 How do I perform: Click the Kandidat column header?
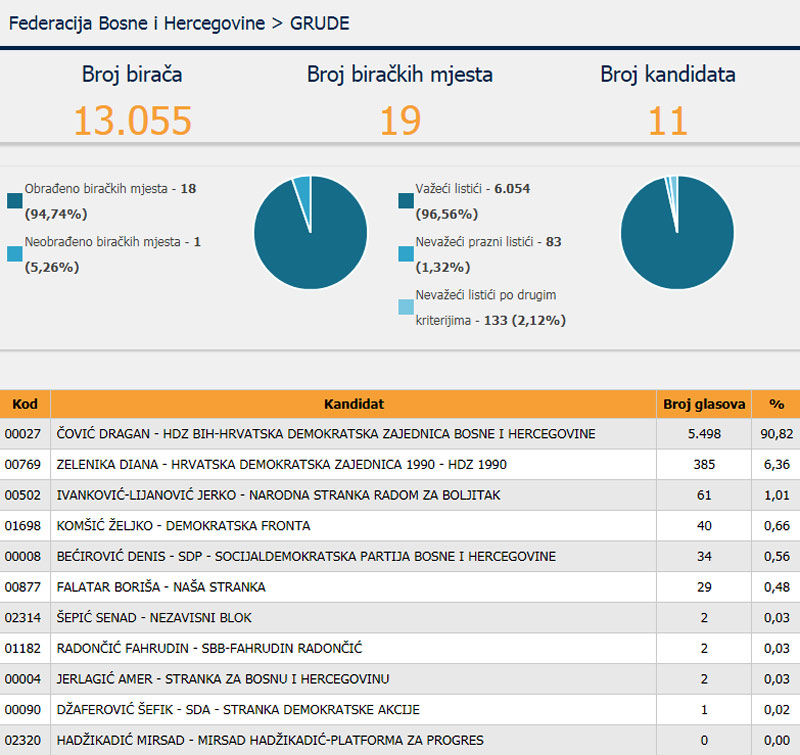click(354, 404)
